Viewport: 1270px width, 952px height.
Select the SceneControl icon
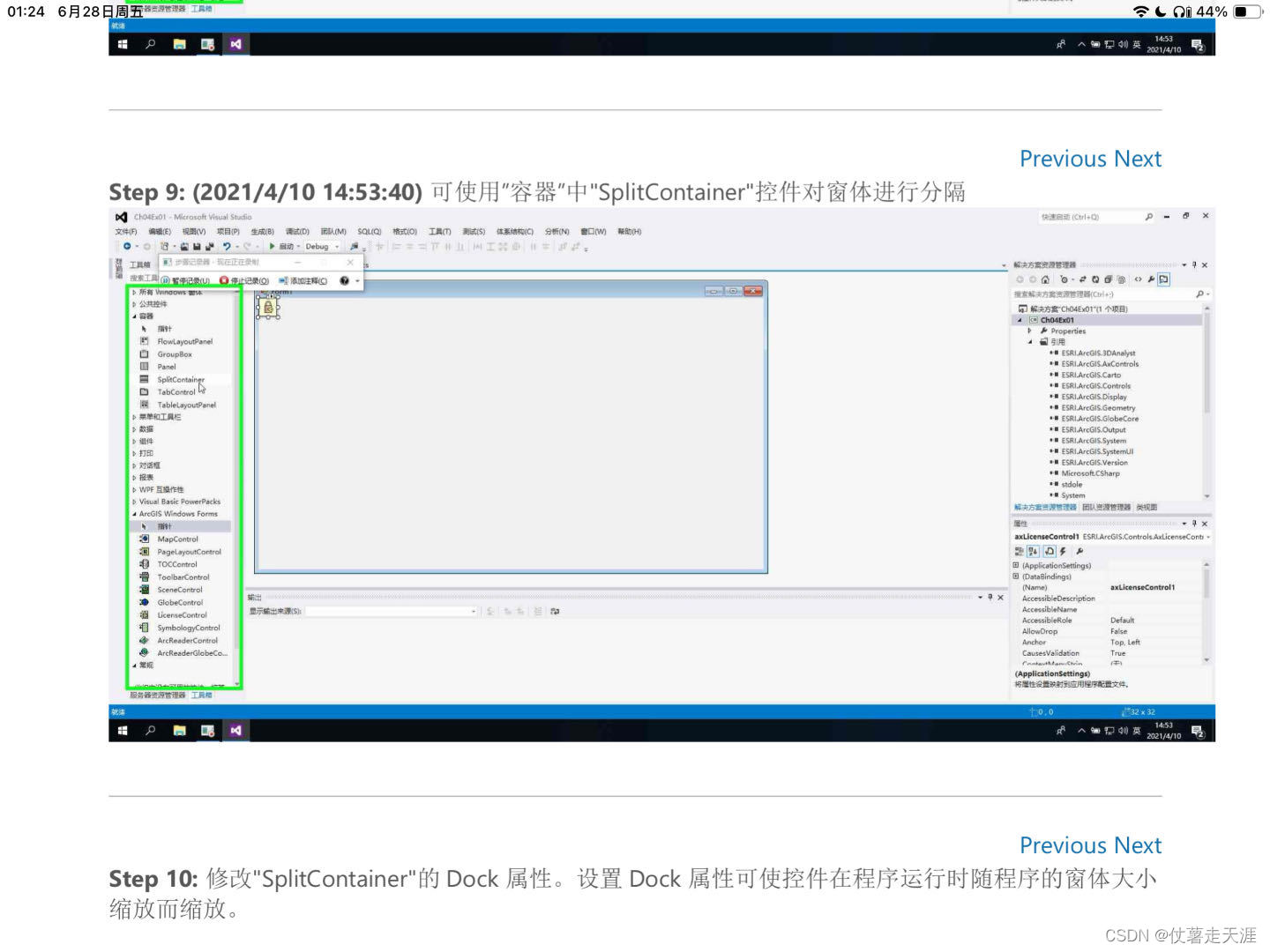(144, 590)
